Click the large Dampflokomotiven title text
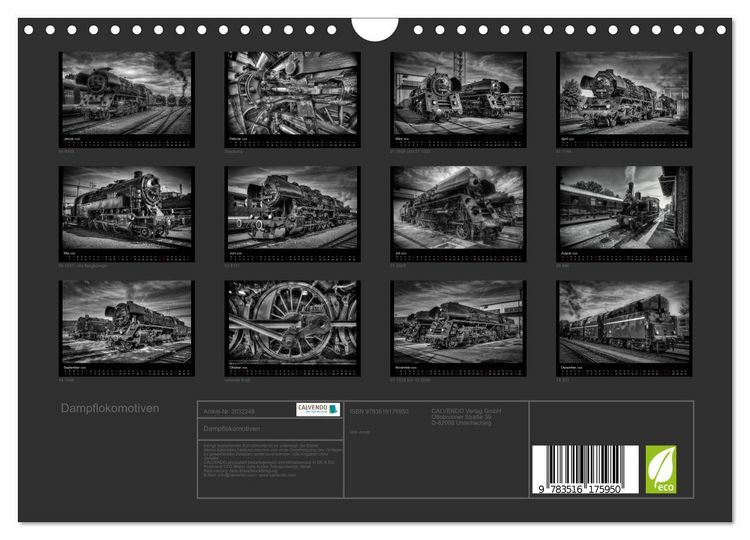 tap(110, 408)
